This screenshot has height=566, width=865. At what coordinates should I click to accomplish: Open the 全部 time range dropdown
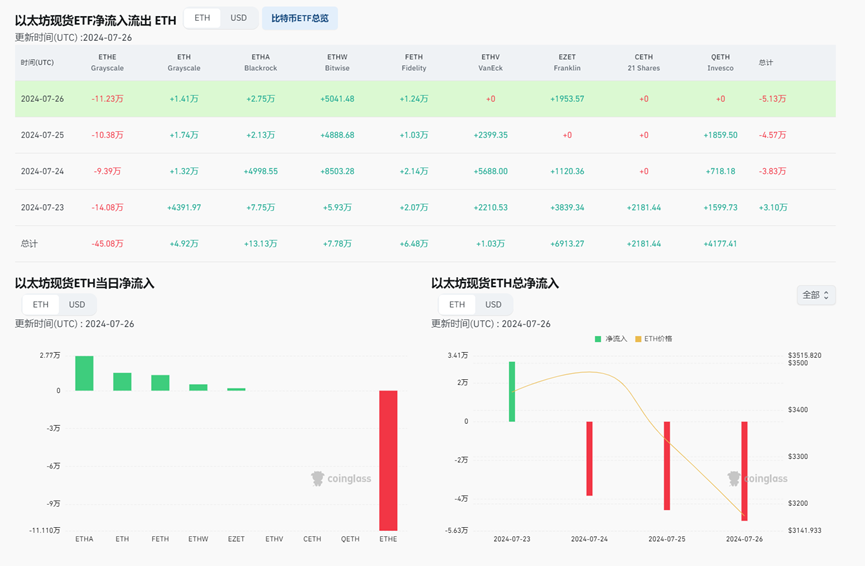(x=815, y=295)
